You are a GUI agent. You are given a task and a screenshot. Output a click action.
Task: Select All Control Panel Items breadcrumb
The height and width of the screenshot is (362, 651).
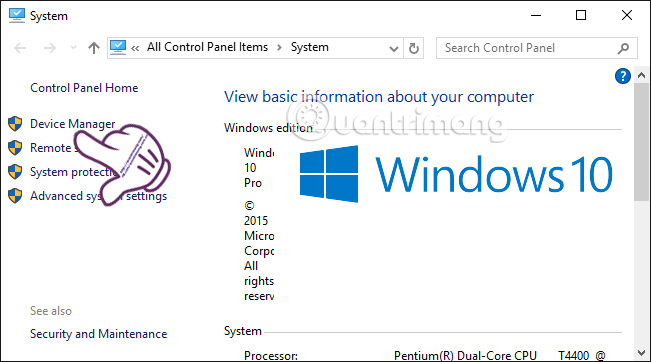coord(208,47)
